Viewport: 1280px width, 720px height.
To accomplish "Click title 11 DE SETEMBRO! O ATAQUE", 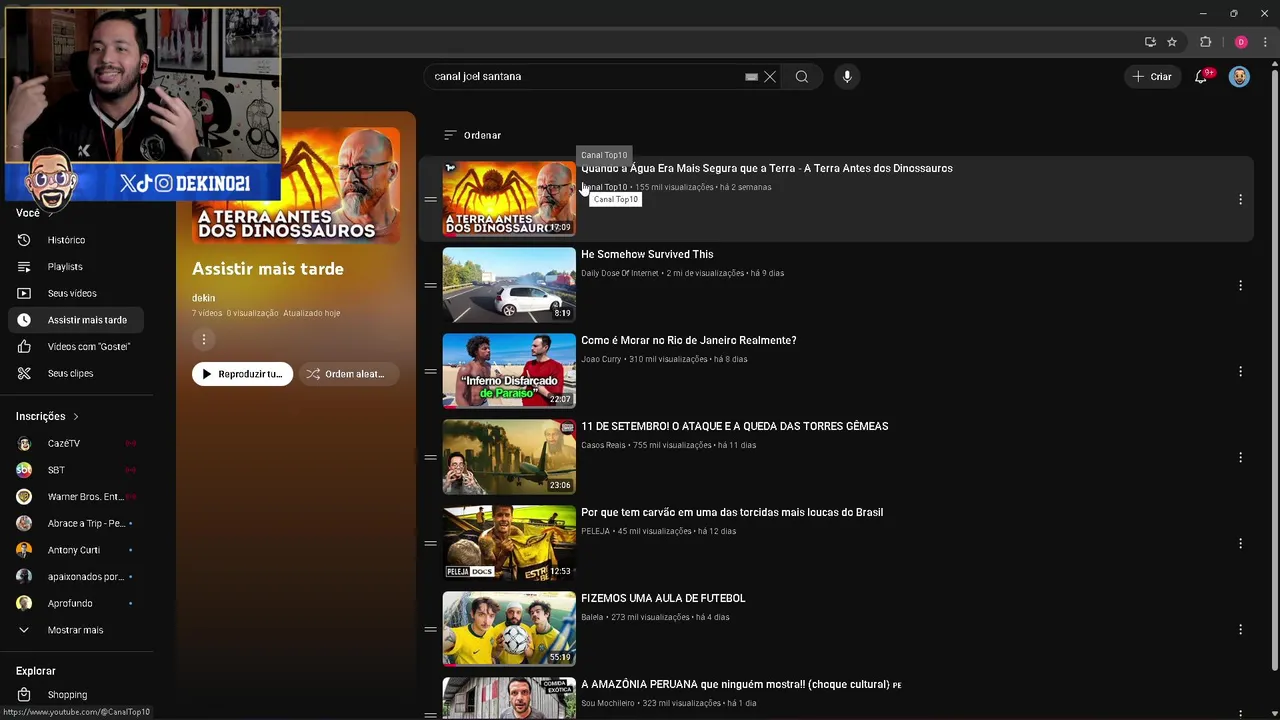I will (x=735, y=427).
